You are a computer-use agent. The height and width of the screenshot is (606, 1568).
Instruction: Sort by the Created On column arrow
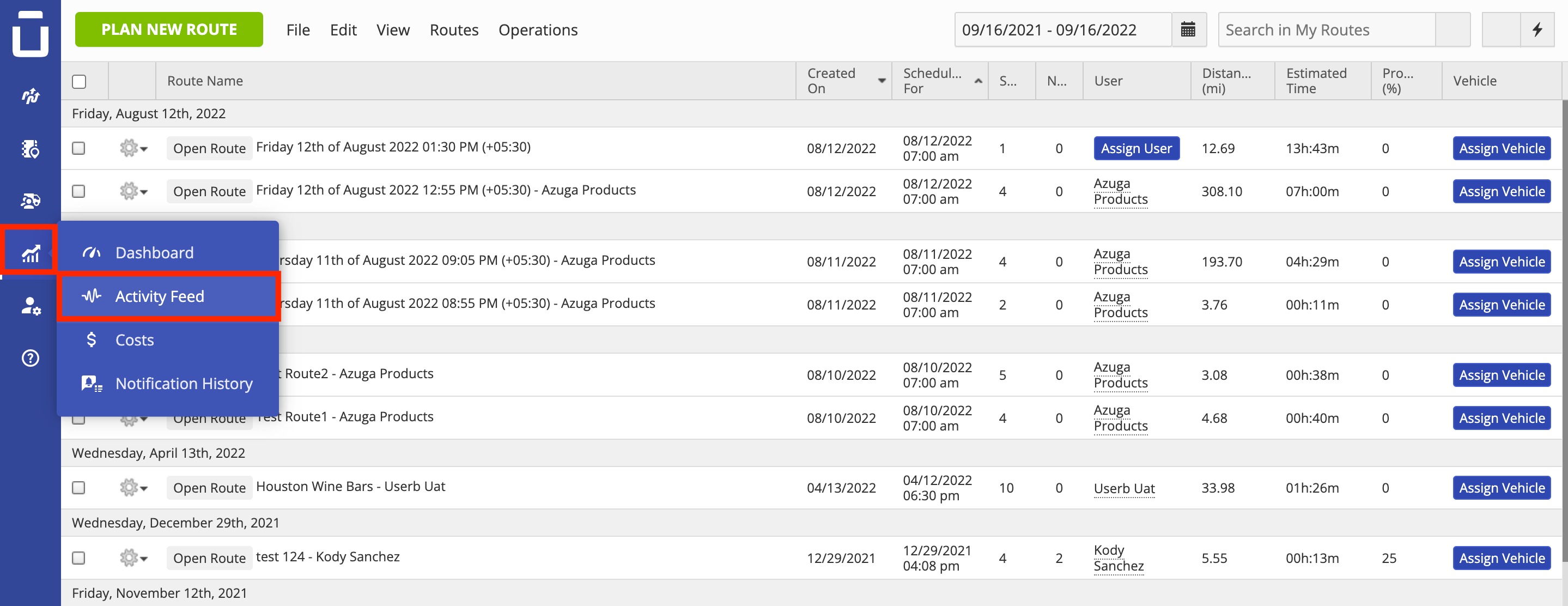(882, 81)
